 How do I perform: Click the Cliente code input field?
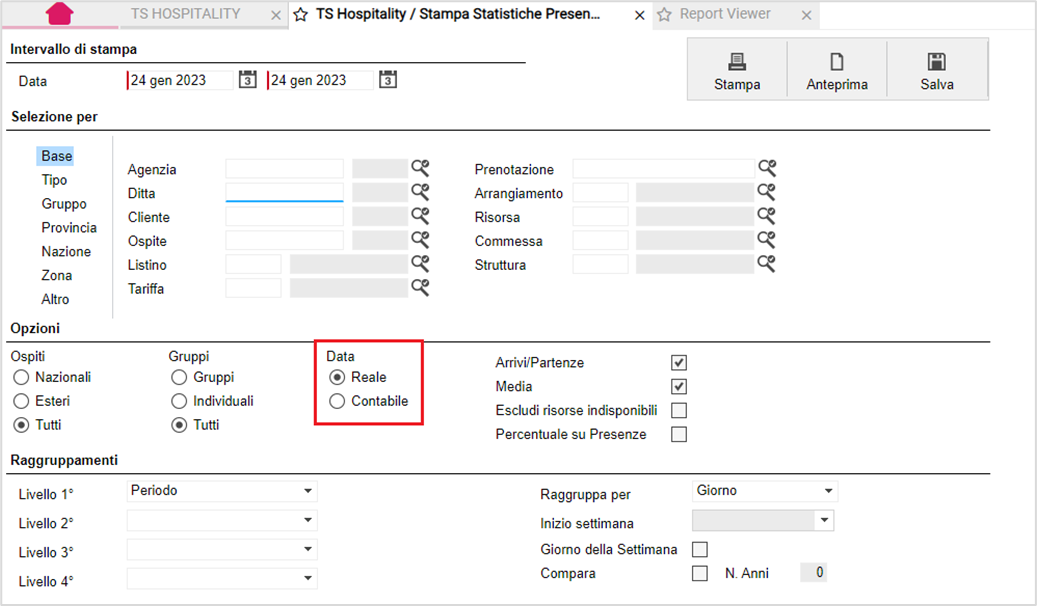284,216
